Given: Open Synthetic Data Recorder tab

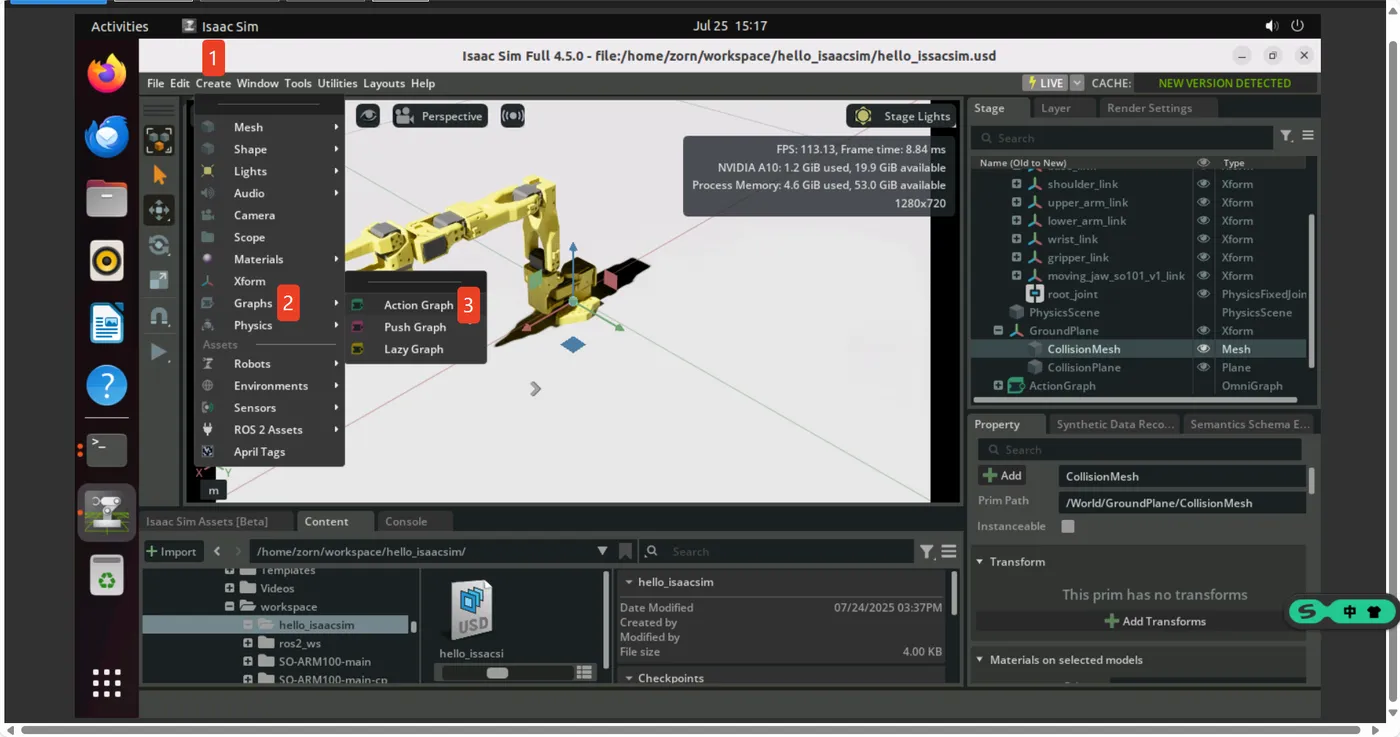Looking at the screenshot, I should click(x=1114, y=424).
